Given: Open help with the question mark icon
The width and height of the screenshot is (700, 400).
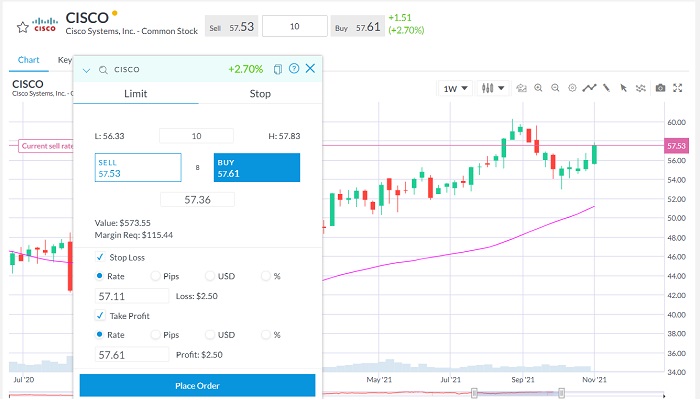Looking at the screenshot, I should pos(294,69).
